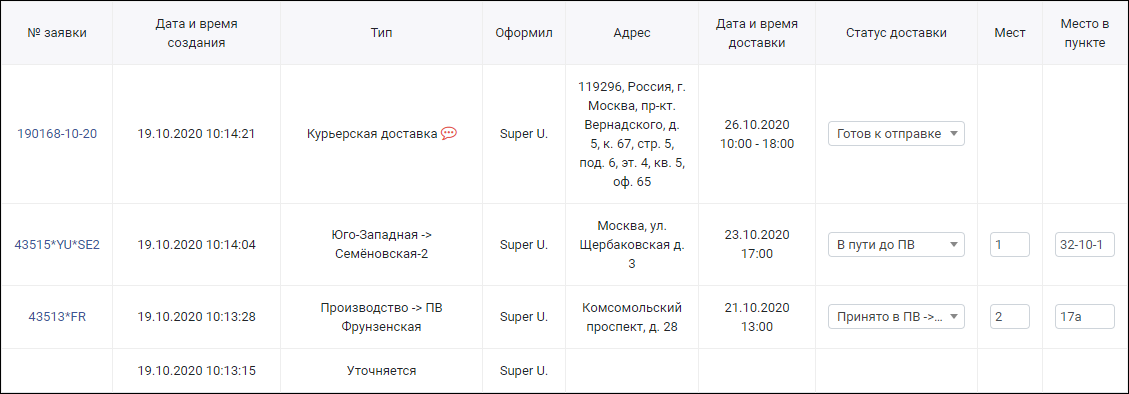1129x394 pixels.
Task: Click the place field with 17а
Action: tap(1084, 316)
